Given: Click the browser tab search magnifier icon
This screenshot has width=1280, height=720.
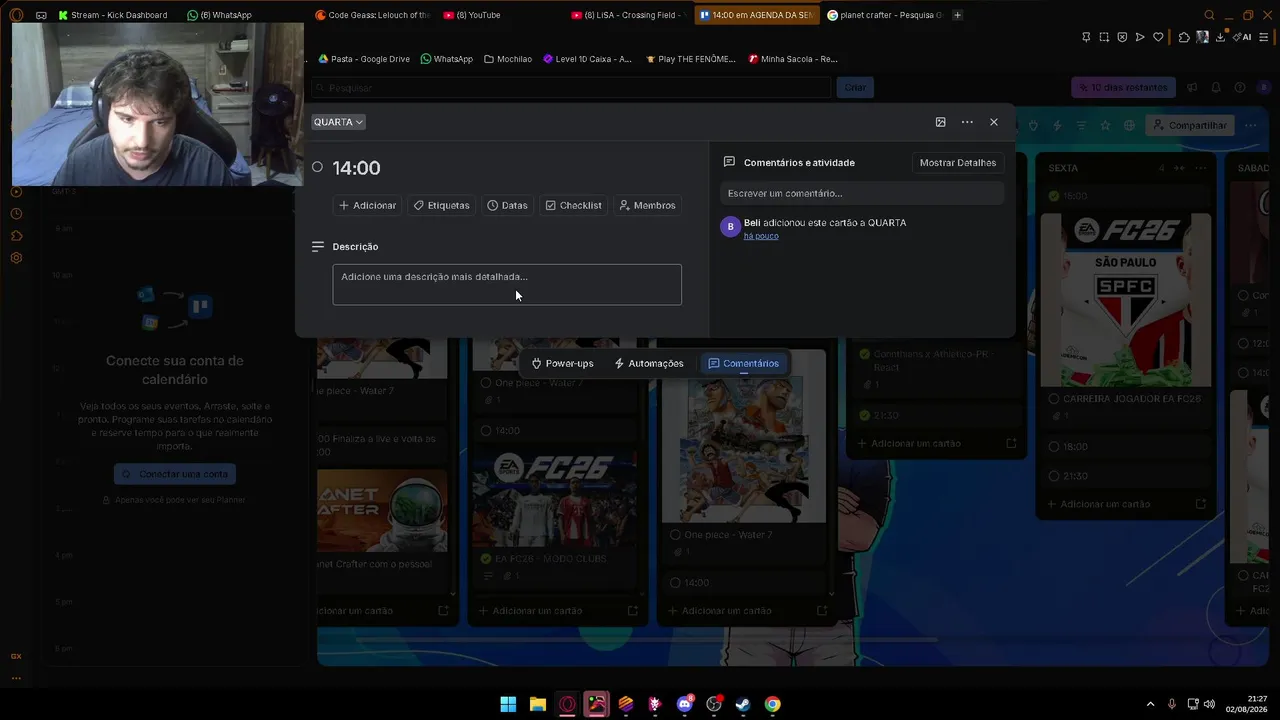Looking at the screenshot, I should [x=1209, y=15].
